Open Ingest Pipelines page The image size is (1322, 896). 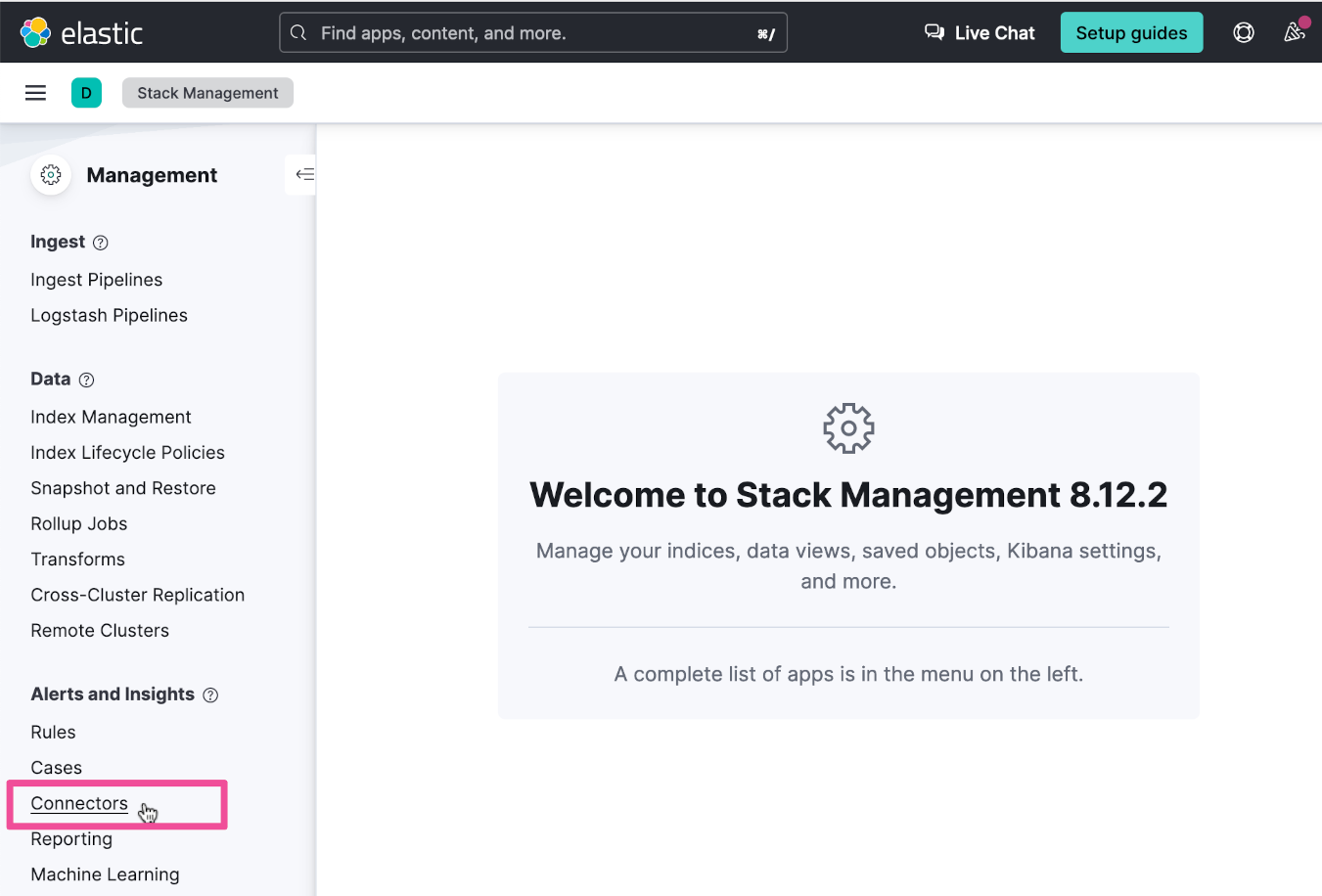[96, 280]
